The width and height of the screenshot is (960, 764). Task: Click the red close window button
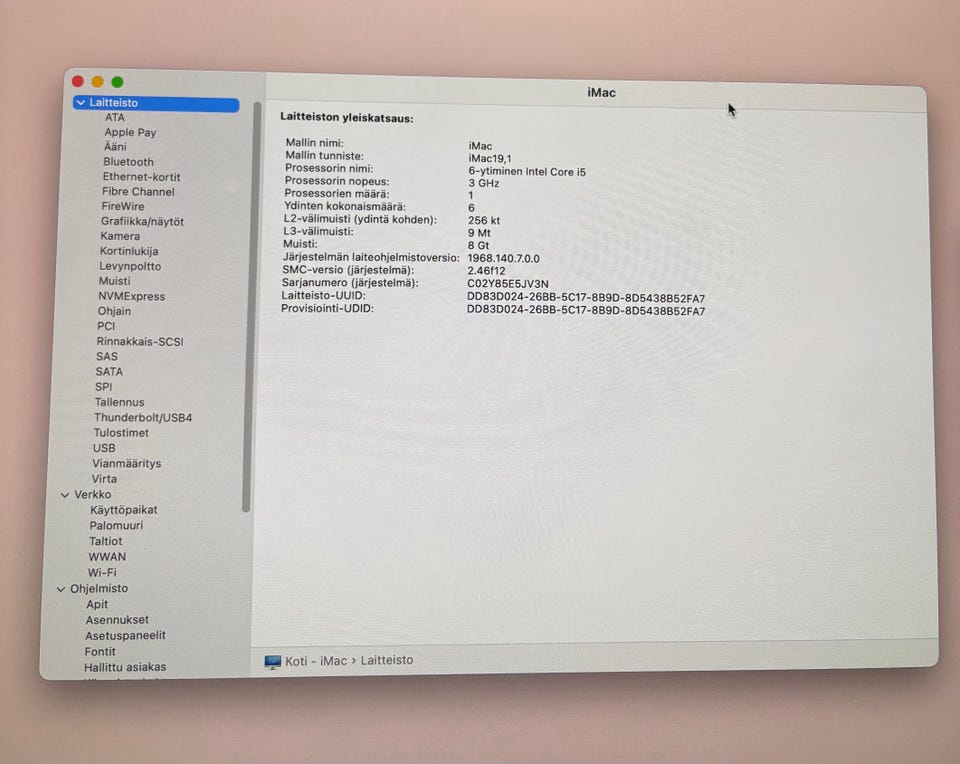click(x=78, y=81)
